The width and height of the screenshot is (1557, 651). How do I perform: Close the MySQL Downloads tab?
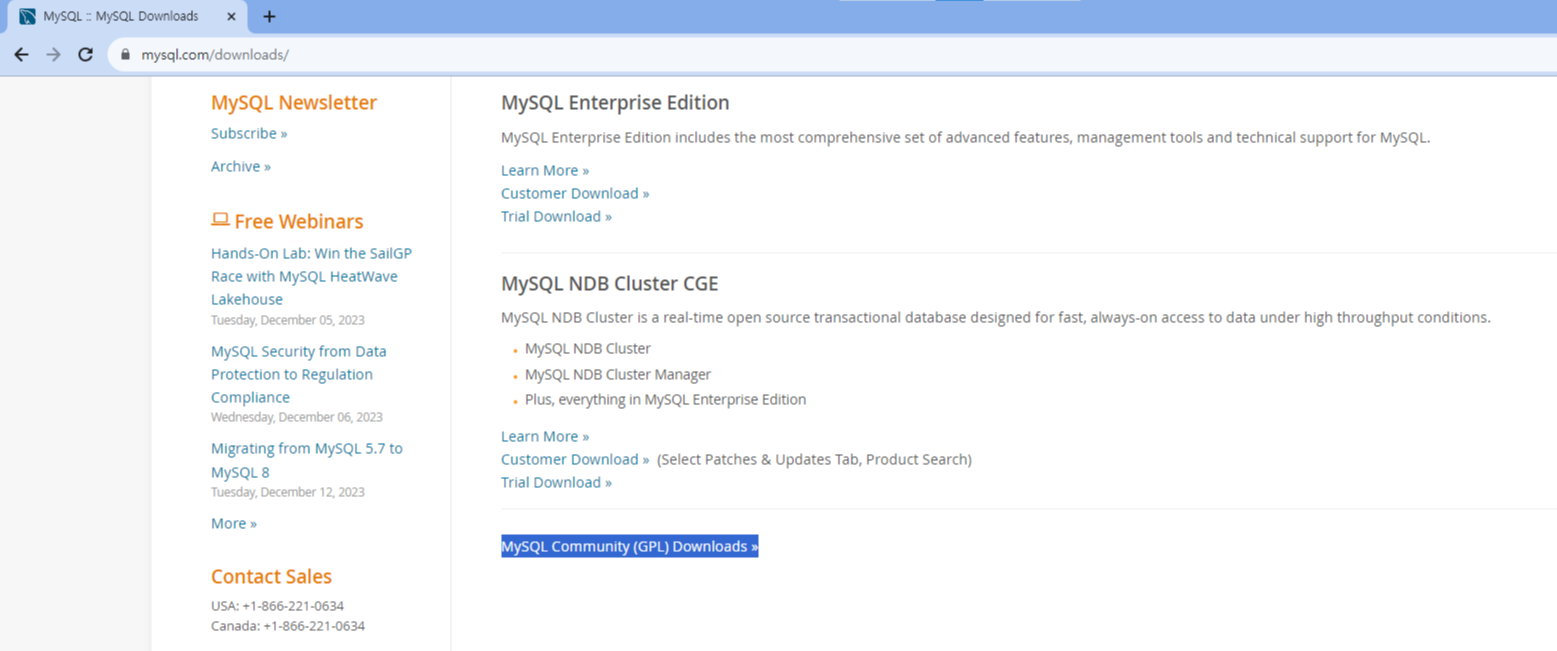tap(231, 16)
